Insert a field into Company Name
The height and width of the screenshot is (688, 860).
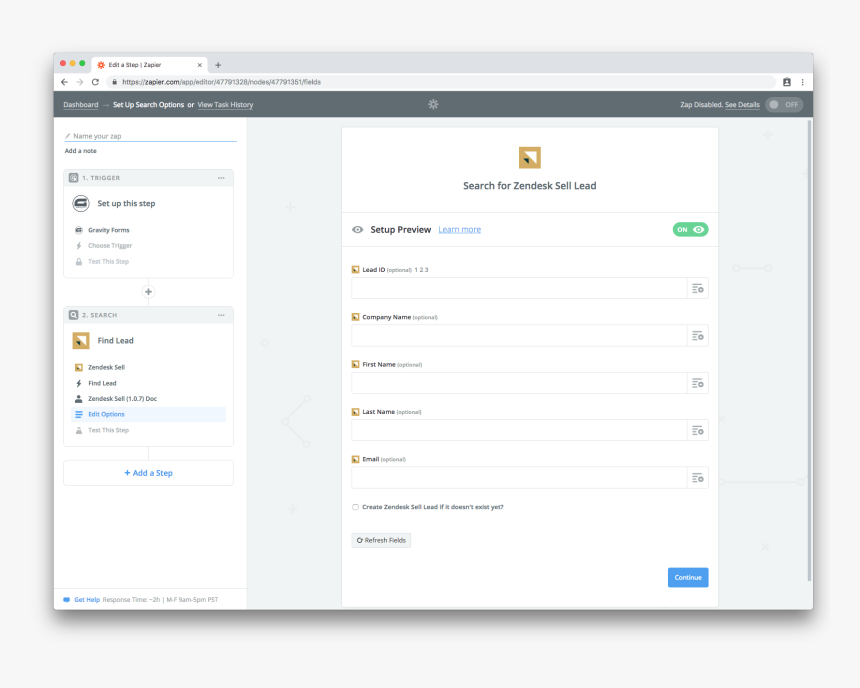click(x=698, y=336)
